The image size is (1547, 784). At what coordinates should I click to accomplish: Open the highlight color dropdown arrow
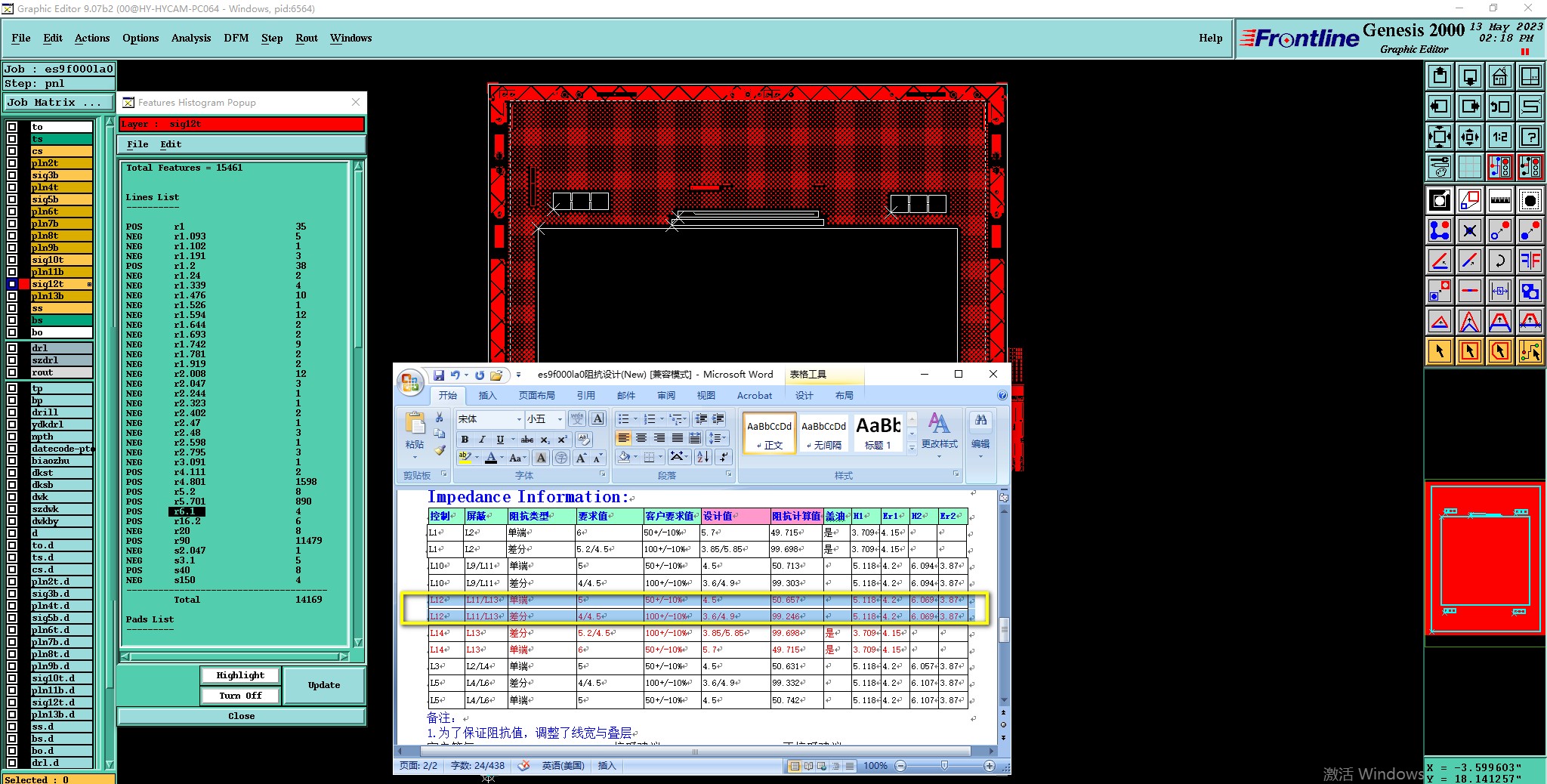click(x=477, y=458)
